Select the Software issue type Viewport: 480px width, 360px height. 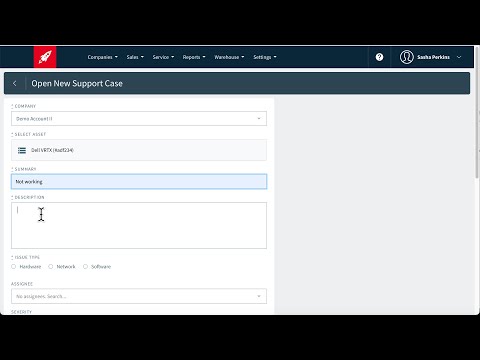coord(85,266)
